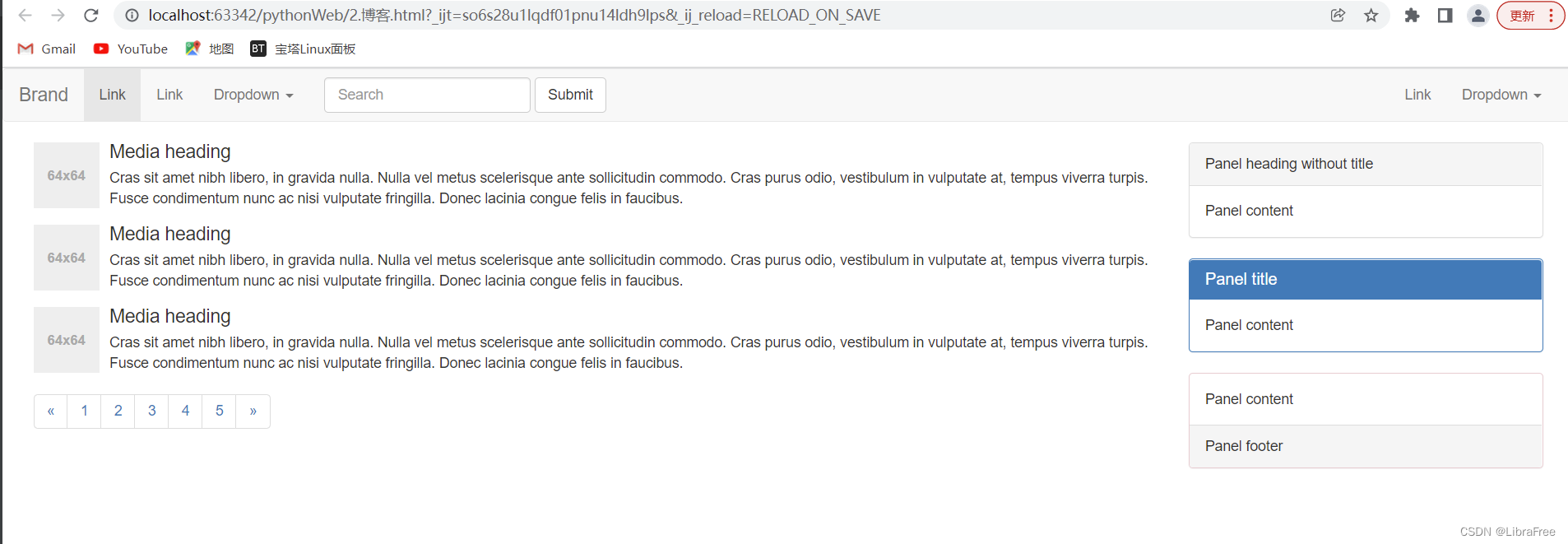Focus the Search input field

[427, 95]
